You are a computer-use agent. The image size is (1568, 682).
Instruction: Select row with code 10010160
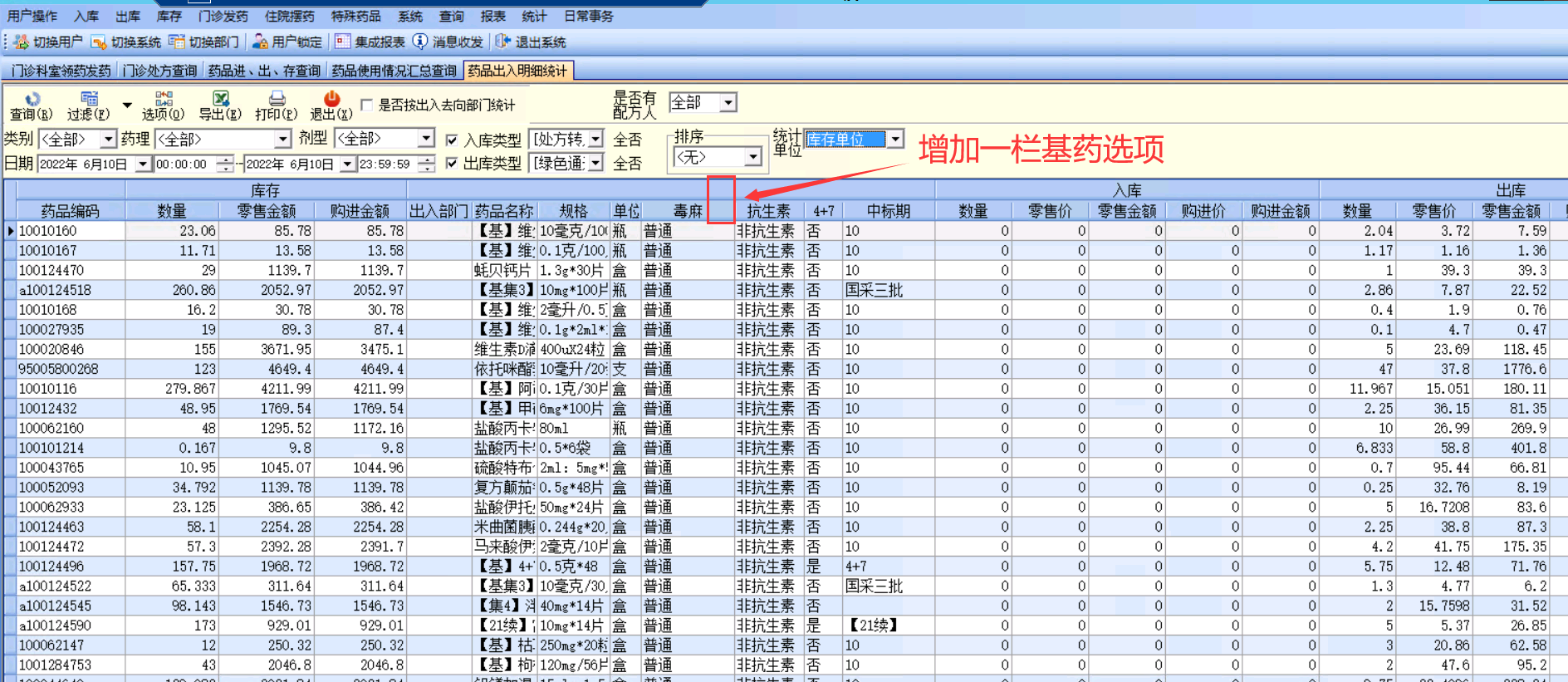point(70,231)
